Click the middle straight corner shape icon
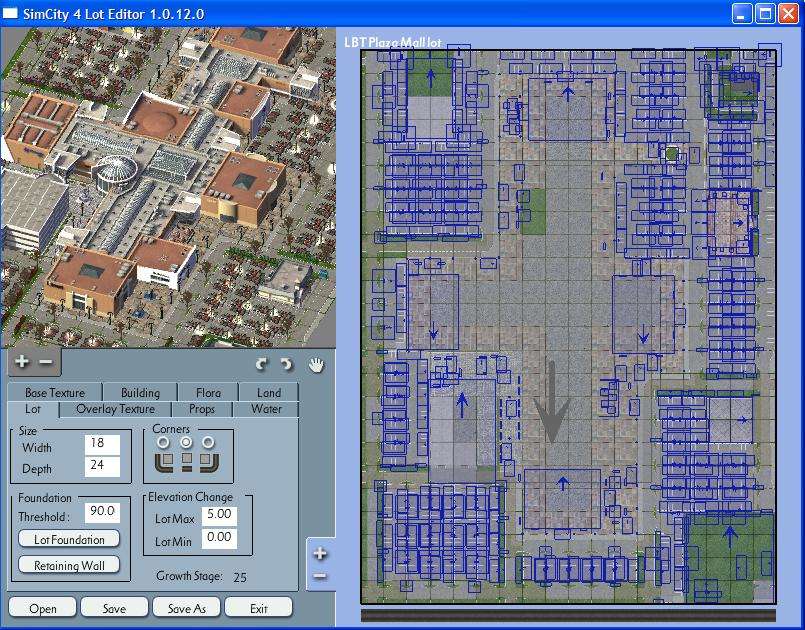Screen dimensions: 805x630 click(x=187, y=462)
